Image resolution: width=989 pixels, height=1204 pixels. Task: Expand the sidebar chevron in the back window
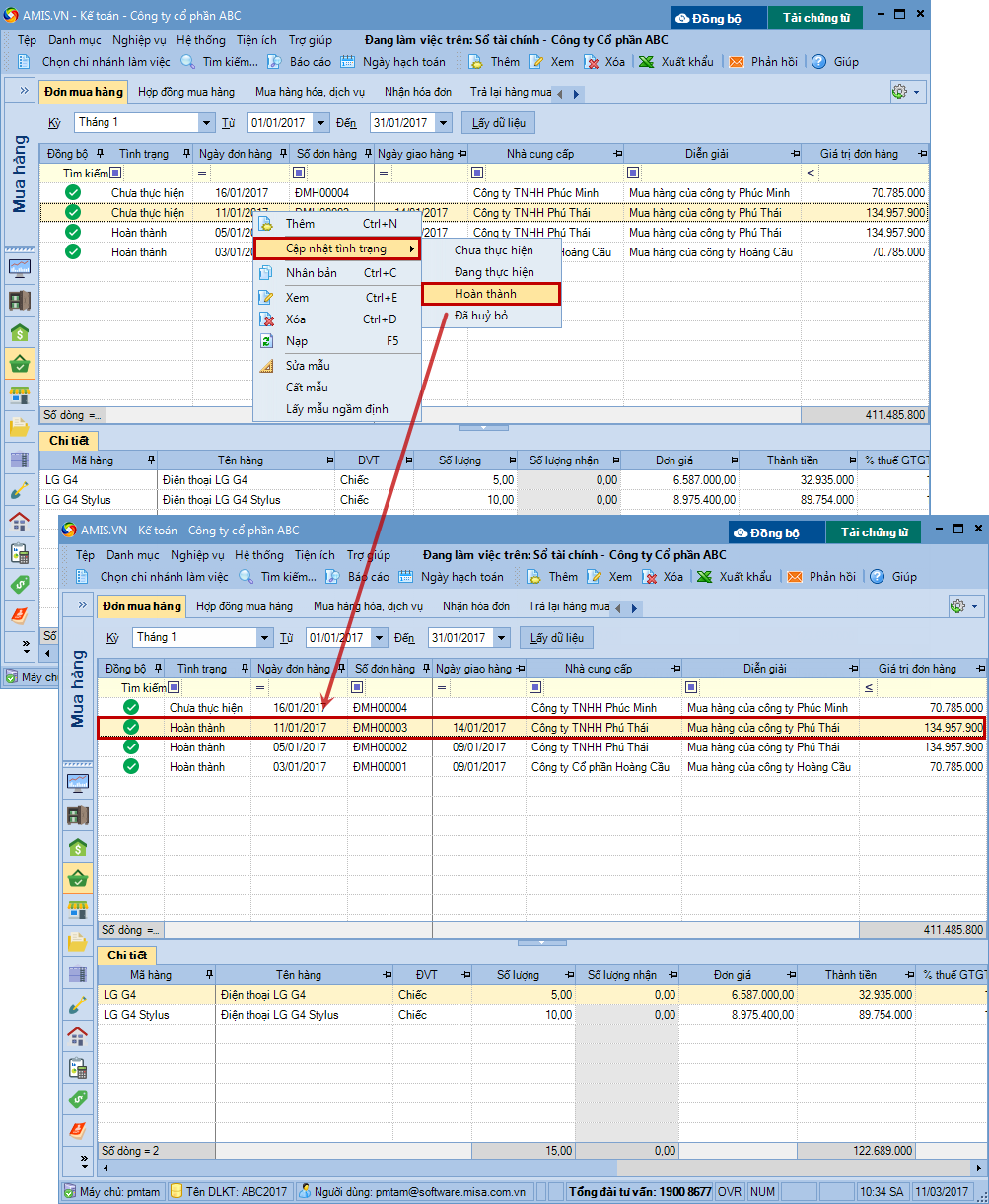click(x=23, y=90)
